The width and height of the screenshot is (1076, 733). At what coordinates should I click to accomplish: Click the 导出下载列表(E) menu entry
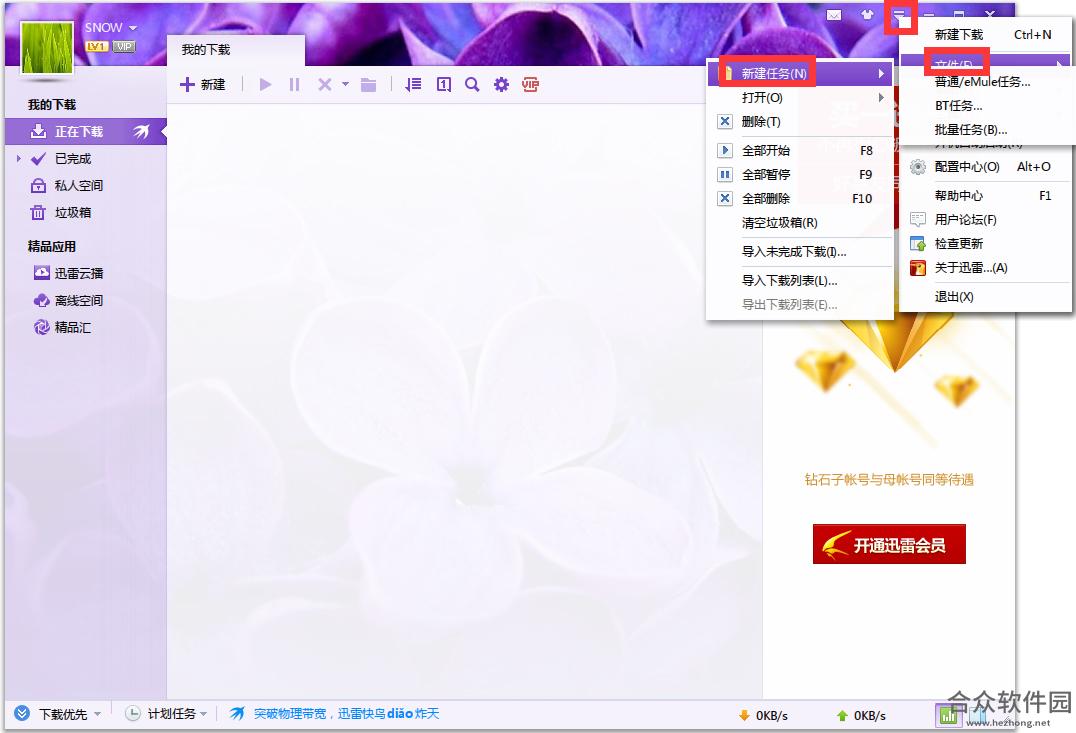800,304
